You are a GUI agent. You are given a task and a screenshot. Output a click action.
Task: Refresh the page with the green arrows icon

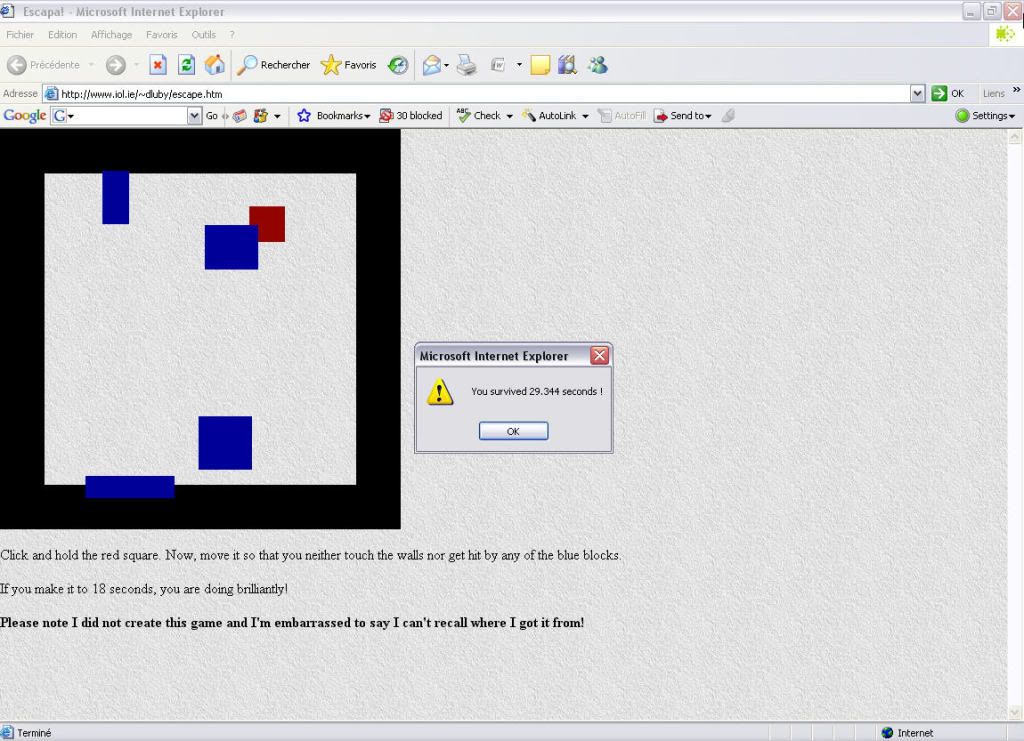(x=186, y=65)
